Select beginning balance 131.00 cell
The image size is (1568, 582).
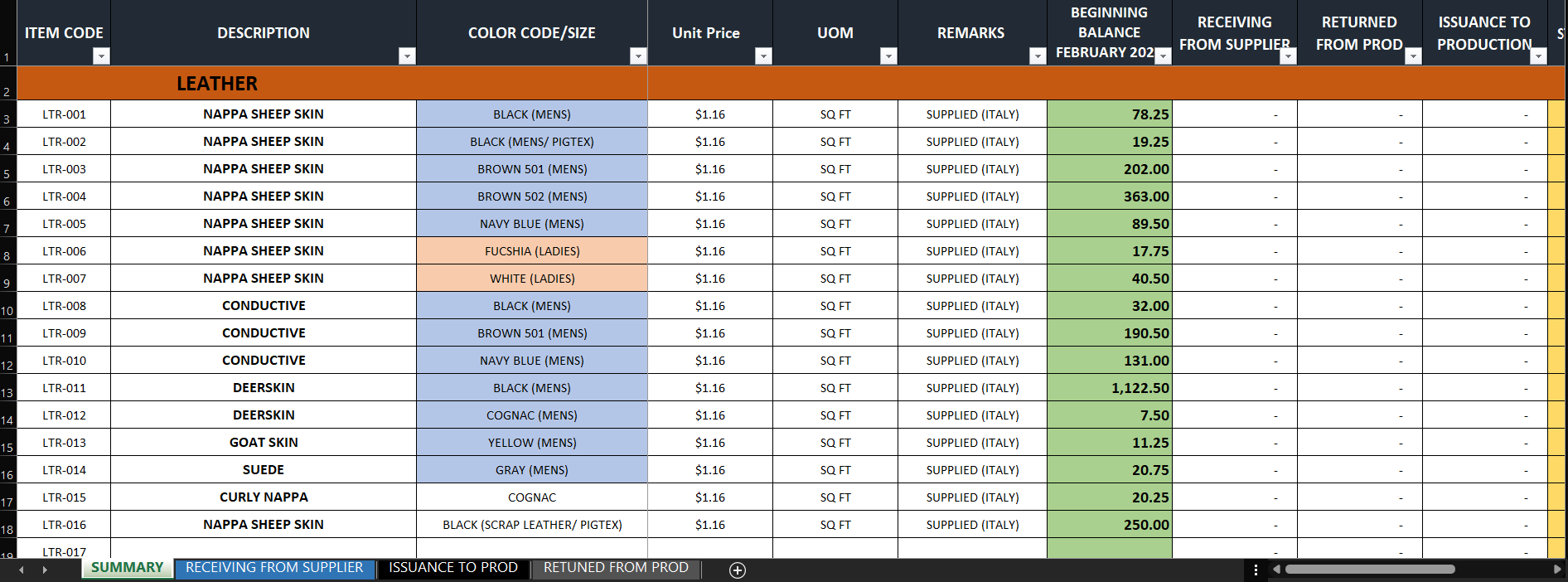click(x=1110, y=361)
